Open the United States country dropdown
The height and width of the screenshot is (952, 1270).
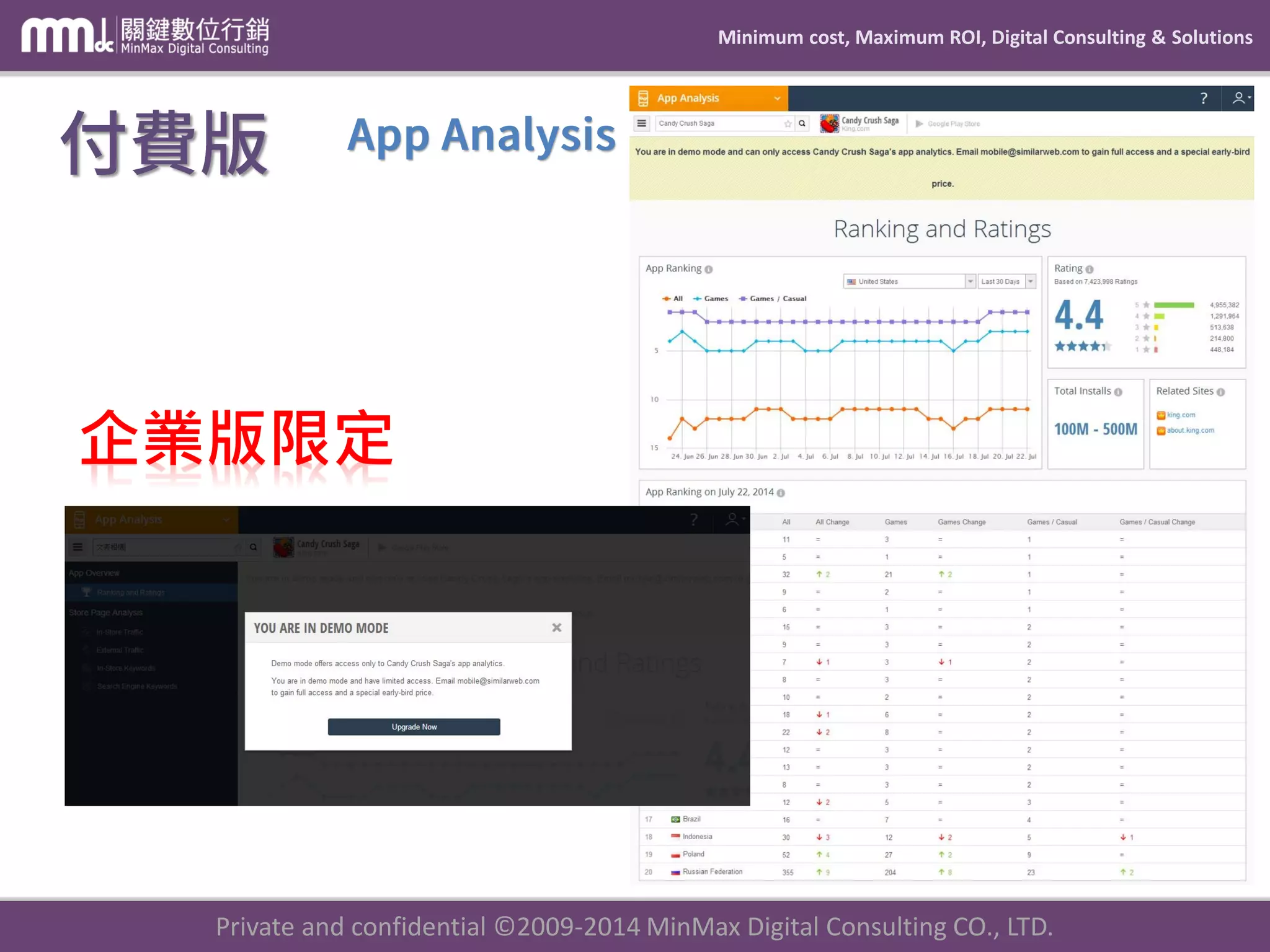tap(909, 281)
